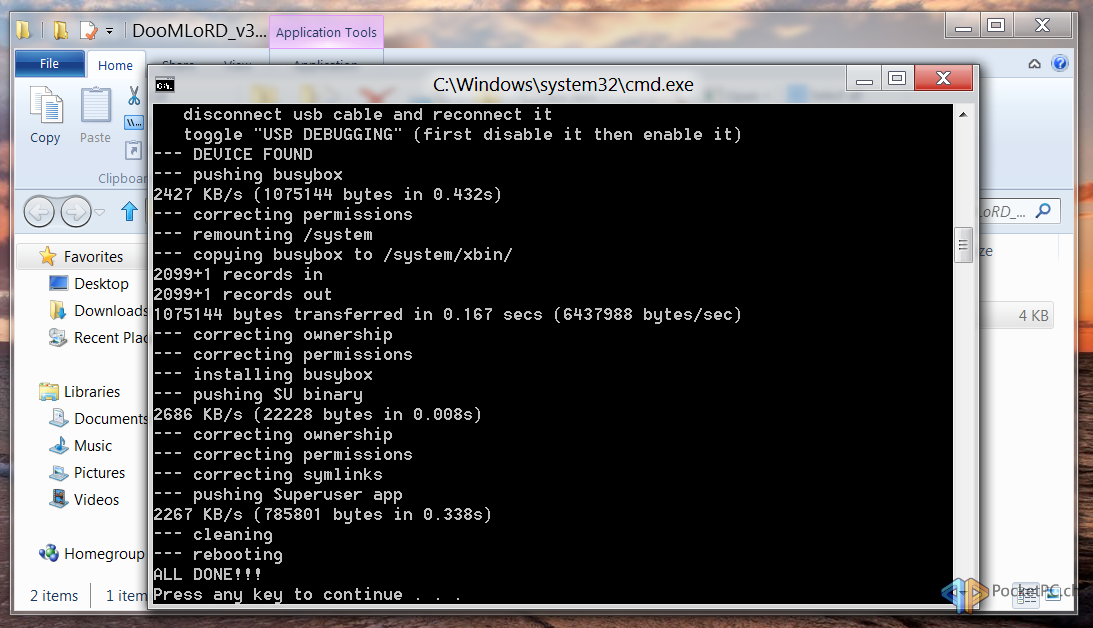Image resolution: width=1093 pixels, height=628 pixels.
Task: Click the search magnifier icon
Action: (1042, 211)
